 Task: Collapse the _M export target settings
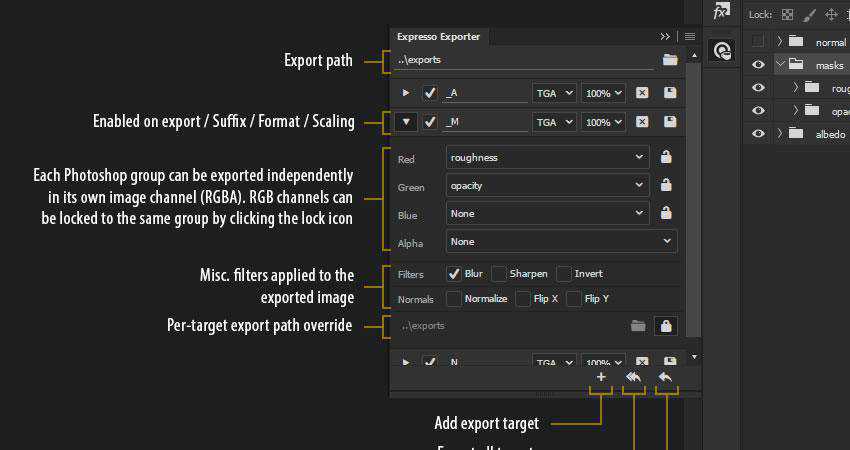[x=405, y=123]
